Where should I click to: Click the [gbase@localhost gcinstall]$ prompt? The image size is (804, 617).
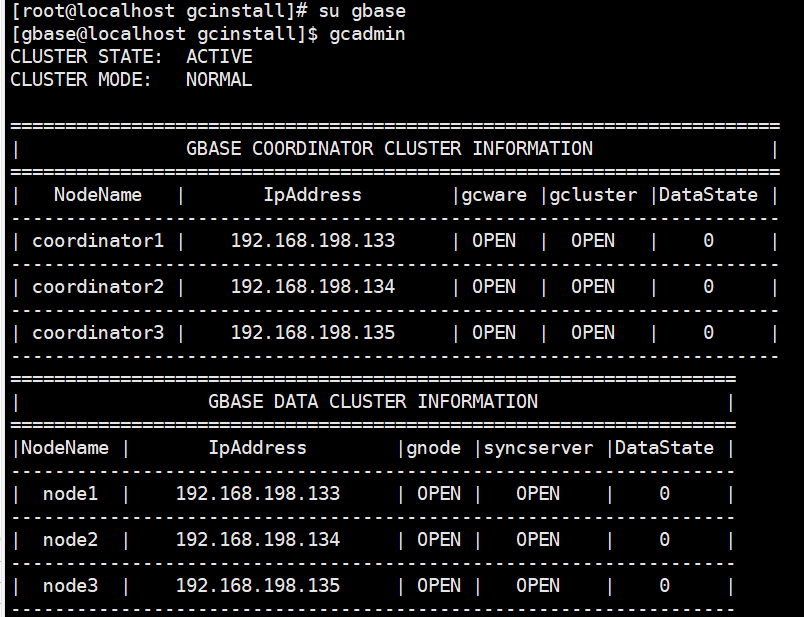(164, 34)
